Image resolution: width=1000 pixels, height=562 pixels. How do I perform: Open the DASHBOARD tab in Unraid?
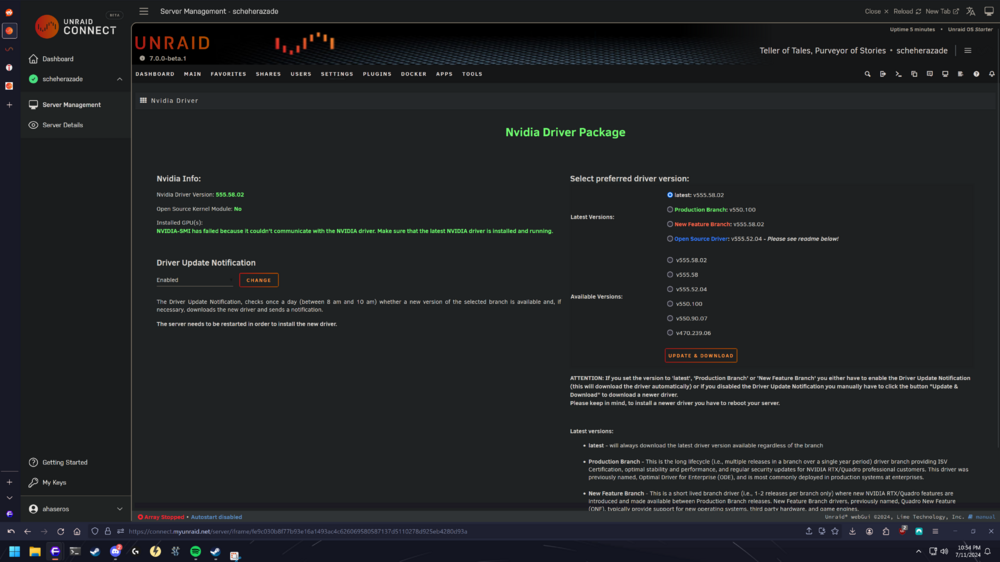tap(155, 74)
